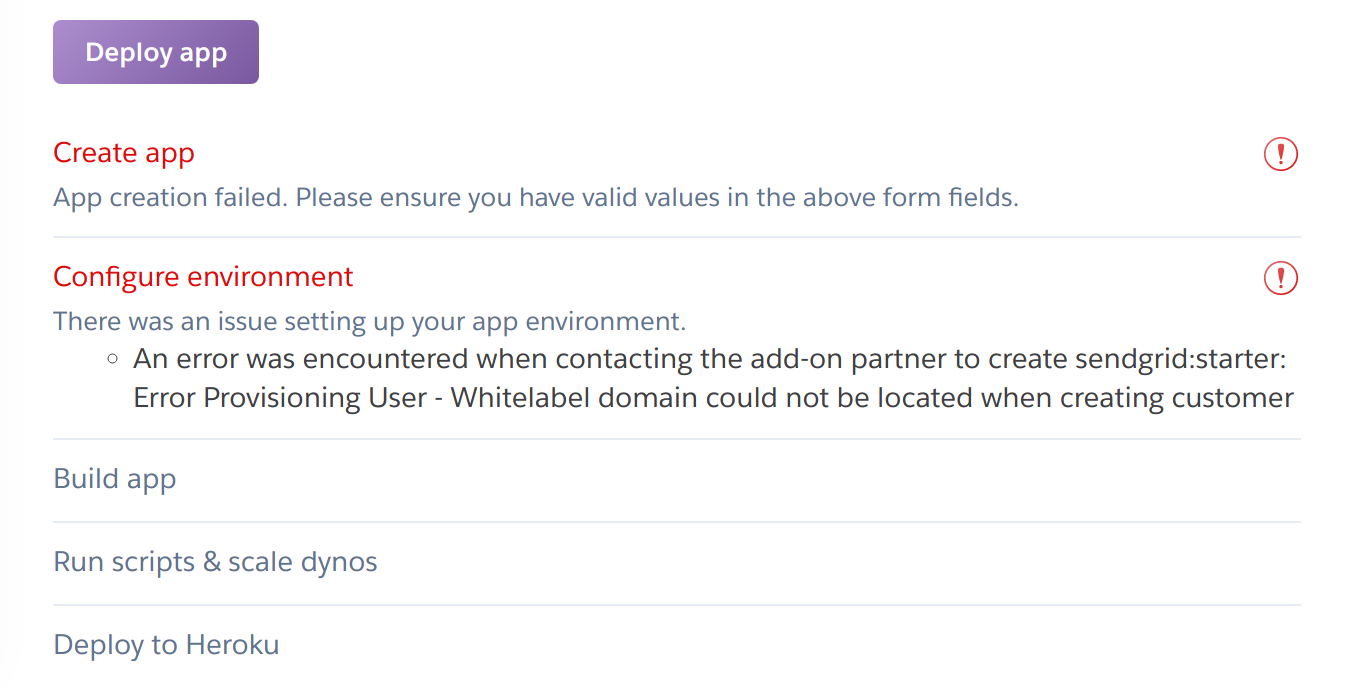This screenshot has width=1368, height=694.
Task: Click the Deploy to Heroku step label
Action: [166, 645]
